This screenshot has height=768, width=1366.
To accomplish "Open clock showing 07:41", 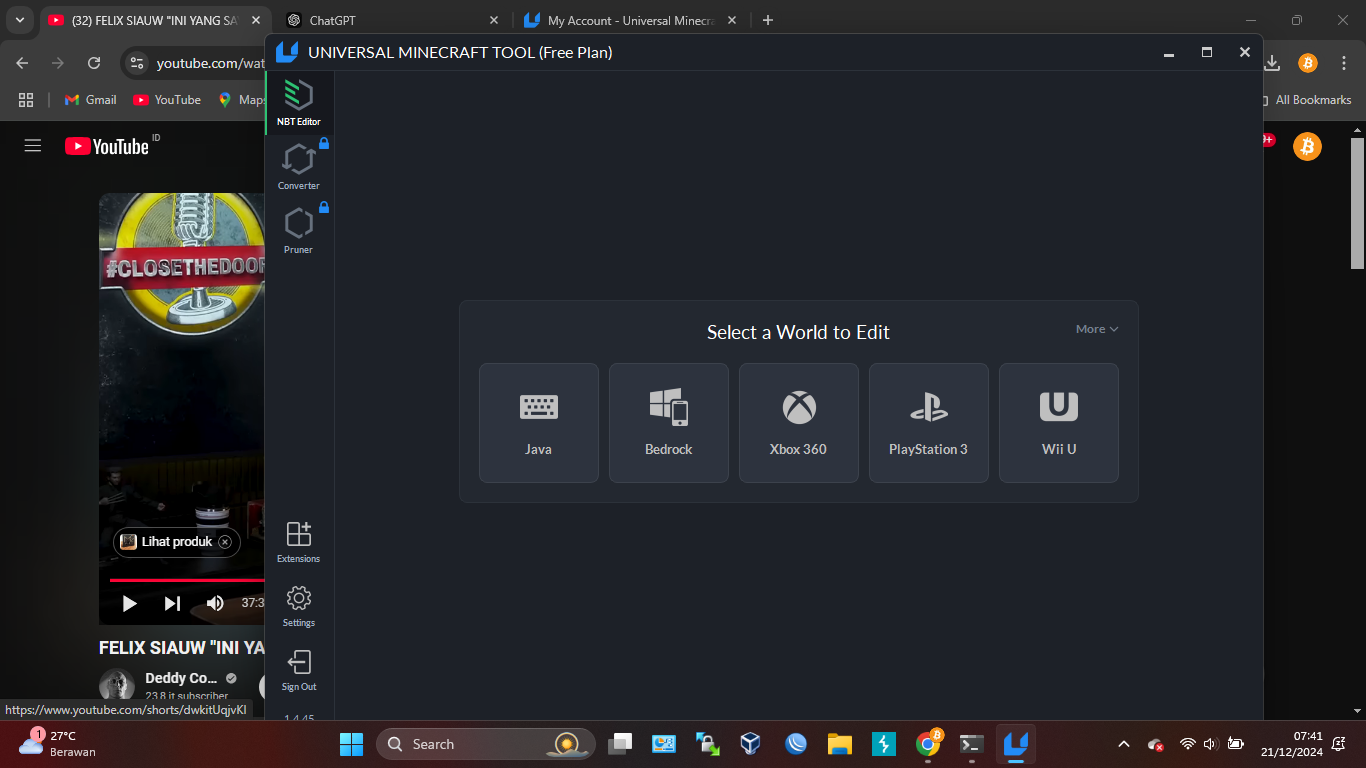I will (1291, 744).
